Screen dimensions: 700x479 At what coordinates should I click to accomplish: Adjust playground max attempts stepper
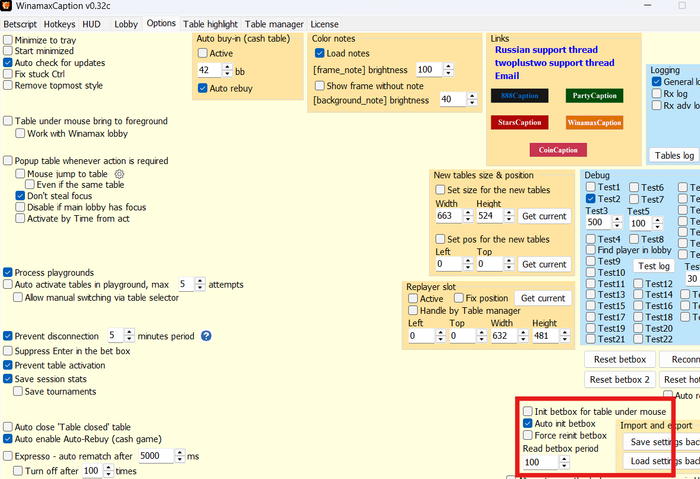pos(200,284)
